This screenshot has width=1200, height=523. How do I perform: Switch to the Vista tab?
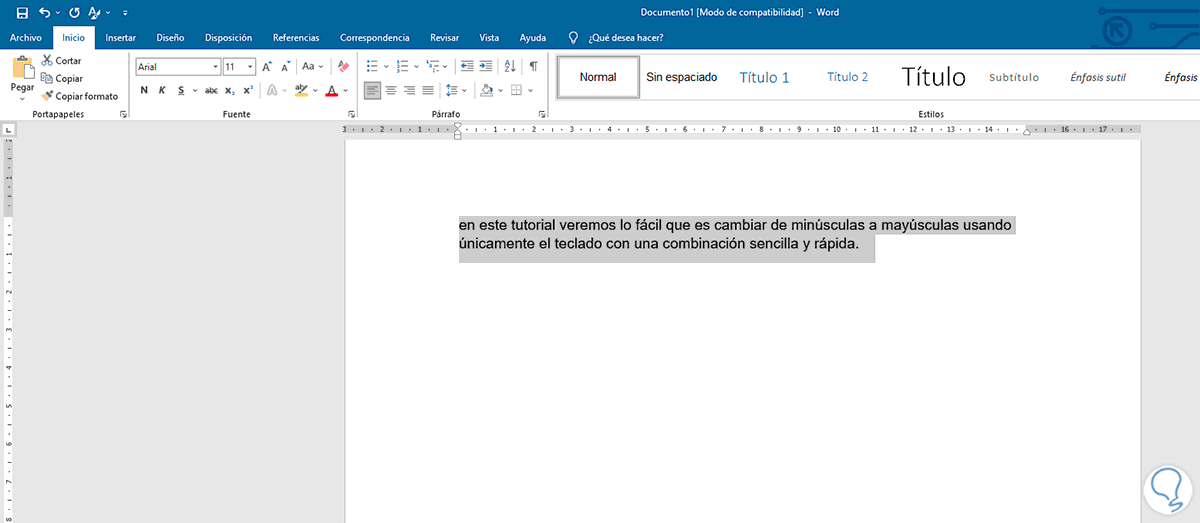(489, 38)
